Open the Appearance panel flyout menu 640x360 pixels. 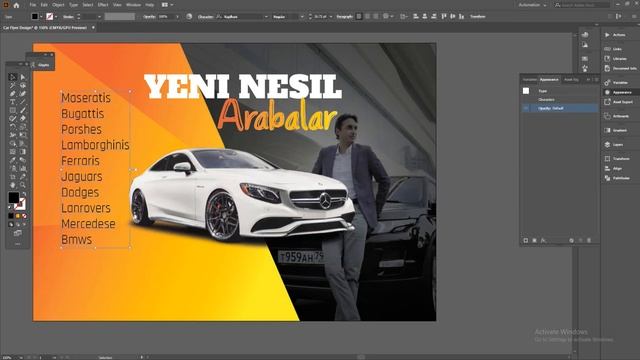click(x=596, y=80)
